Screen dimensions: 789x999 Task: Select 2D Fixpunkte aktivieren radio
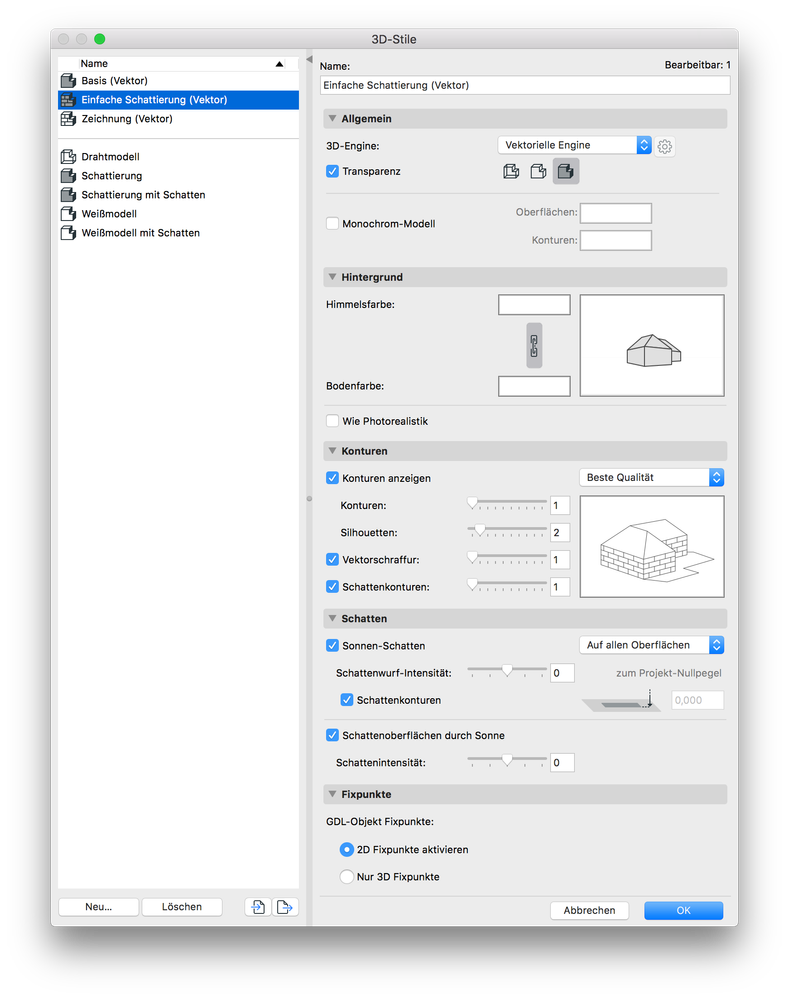[347, 849]
